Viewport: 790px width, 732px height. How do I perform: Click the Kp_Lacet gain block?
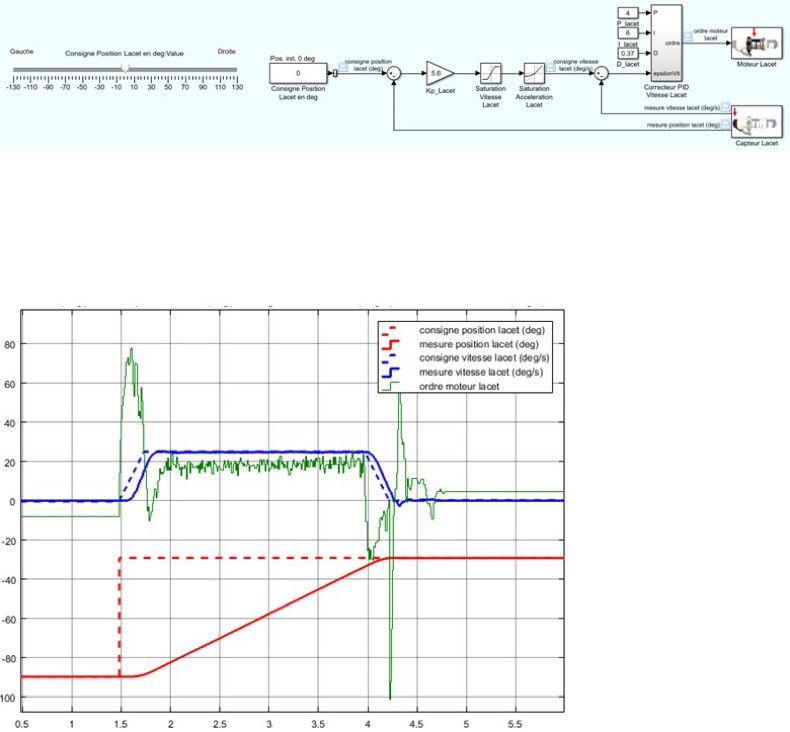439,73
